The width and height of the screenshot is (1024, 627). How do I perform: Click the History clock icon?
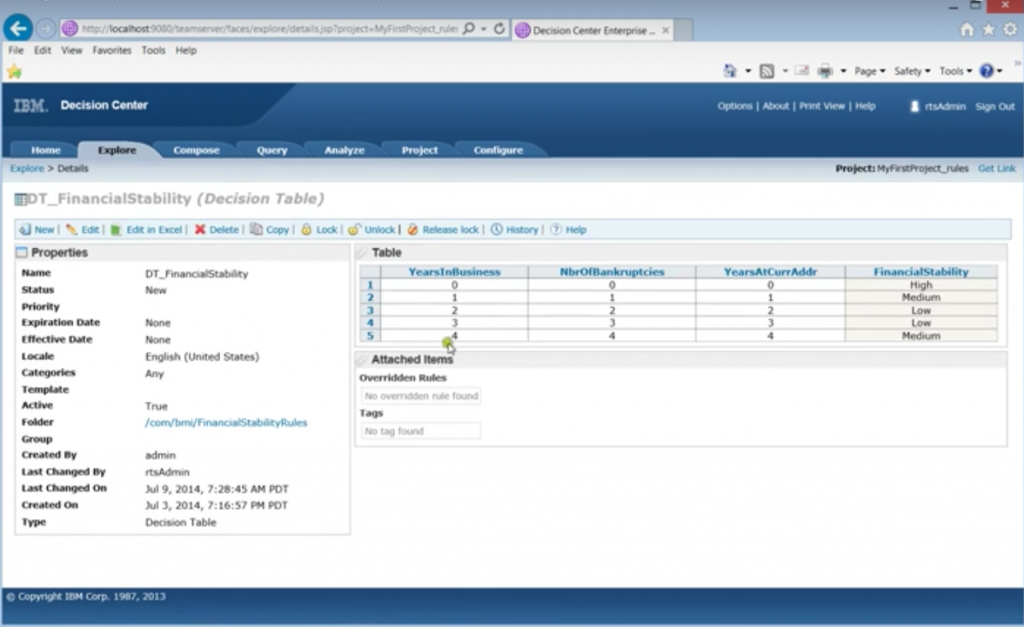[496, 229]
